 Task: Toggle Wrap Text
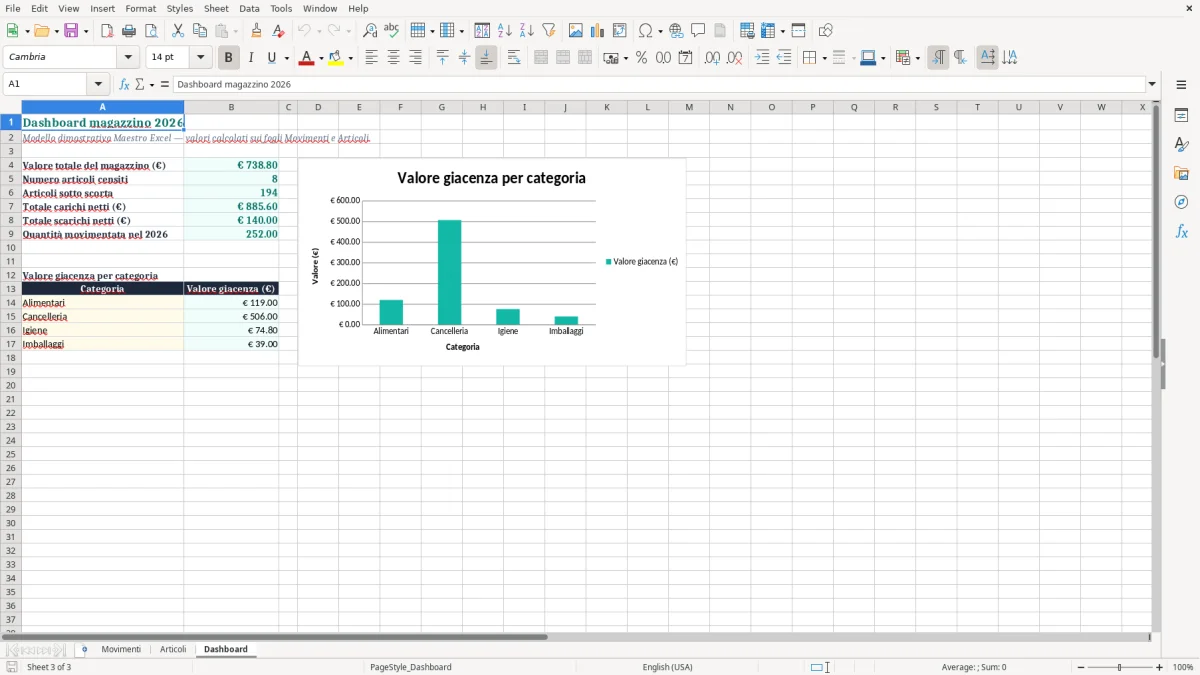[514, 58]
